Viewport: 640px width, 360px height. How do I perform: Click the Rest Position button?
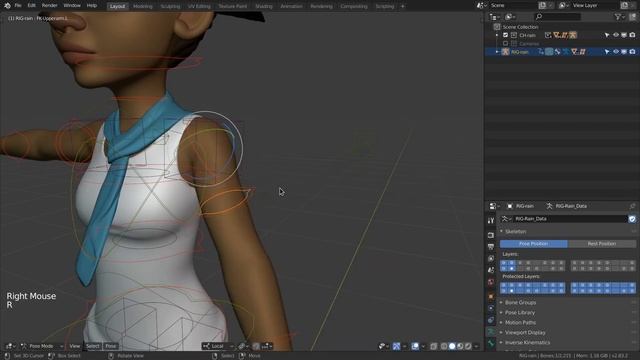pyautogui.click(x=602, y=244)
